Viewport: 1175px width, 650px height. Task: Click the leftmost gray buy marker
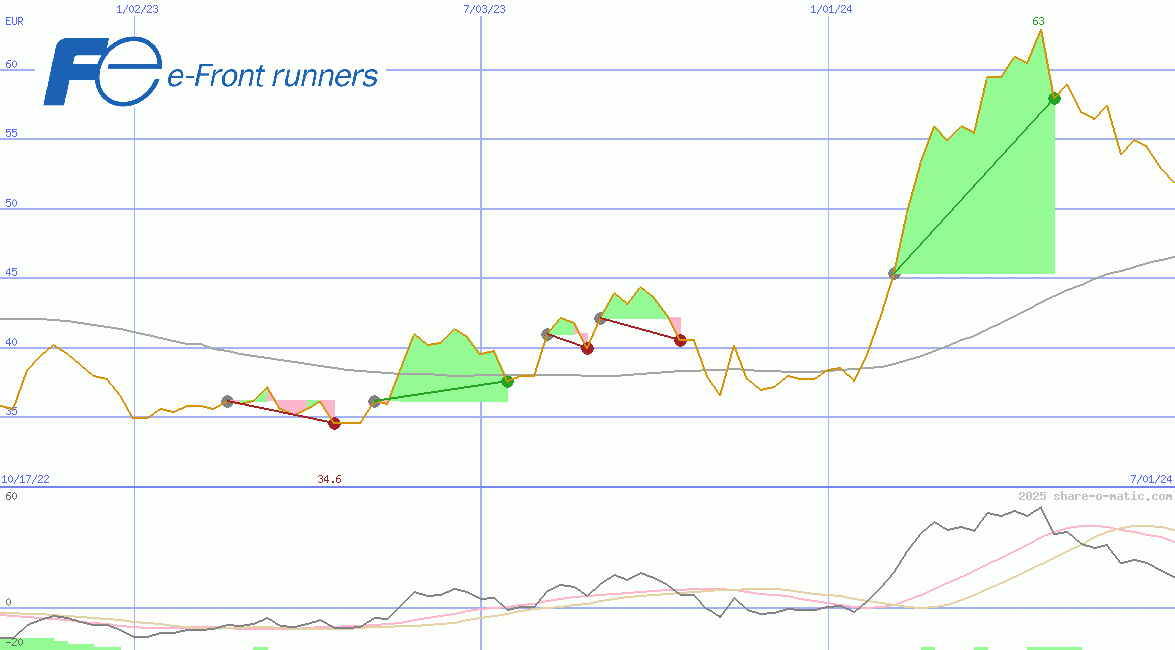point(227,401)
